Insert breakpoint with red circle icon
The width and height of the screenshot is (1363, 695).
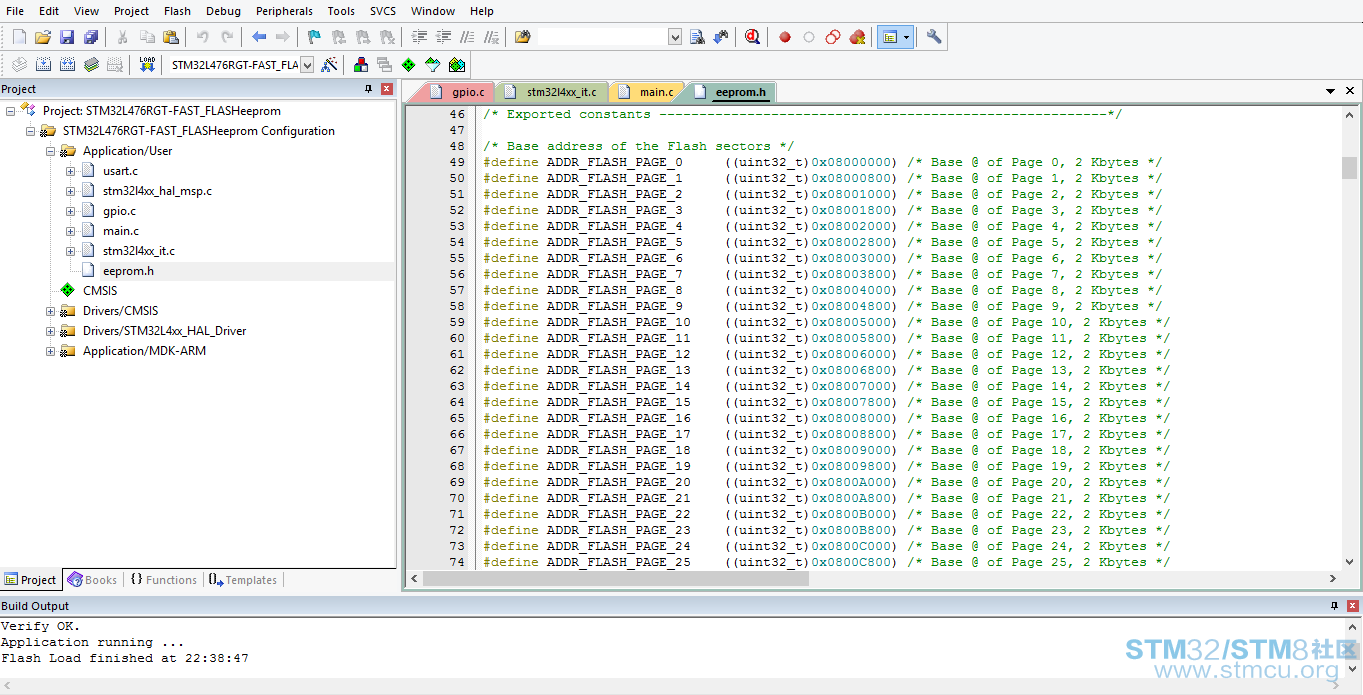click(785, 37)
